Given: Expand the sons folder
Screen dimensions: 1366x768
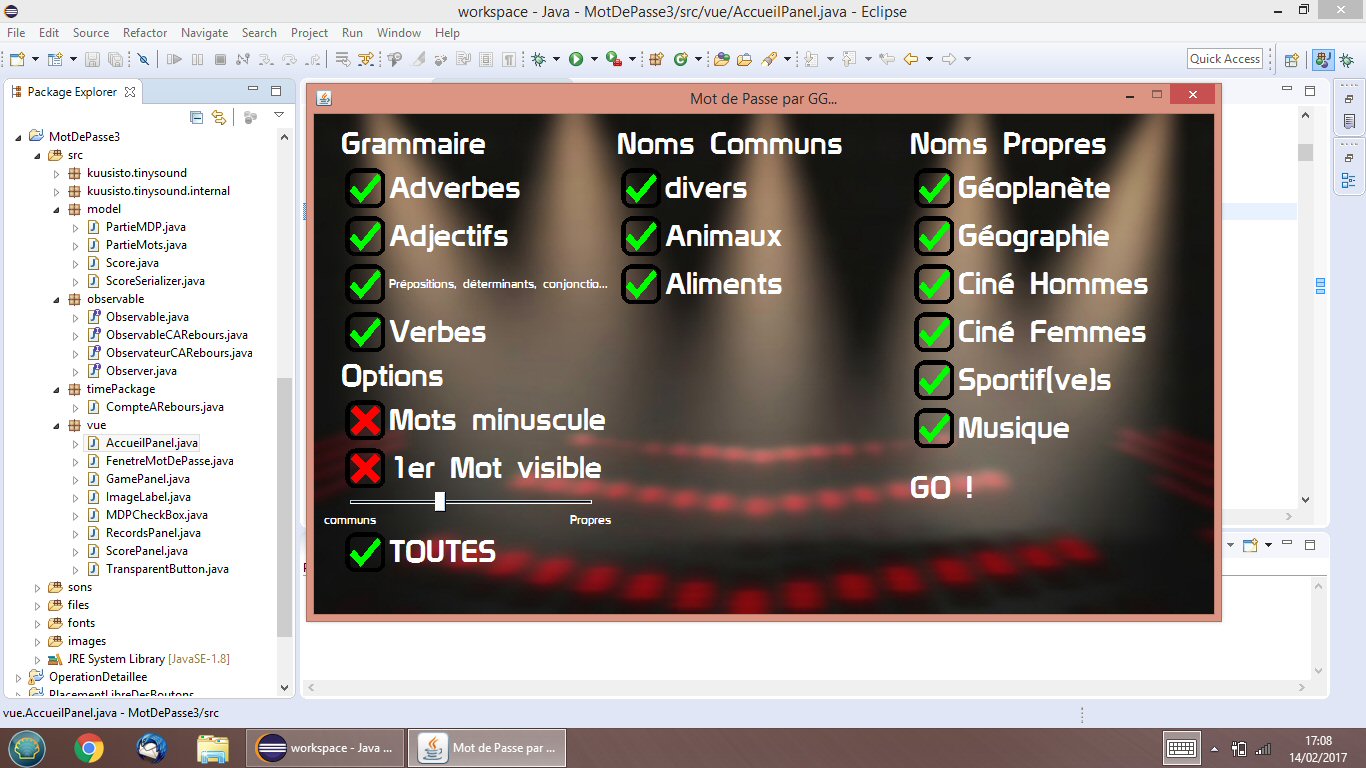Looking at the screenshot, I should [38, 587].
